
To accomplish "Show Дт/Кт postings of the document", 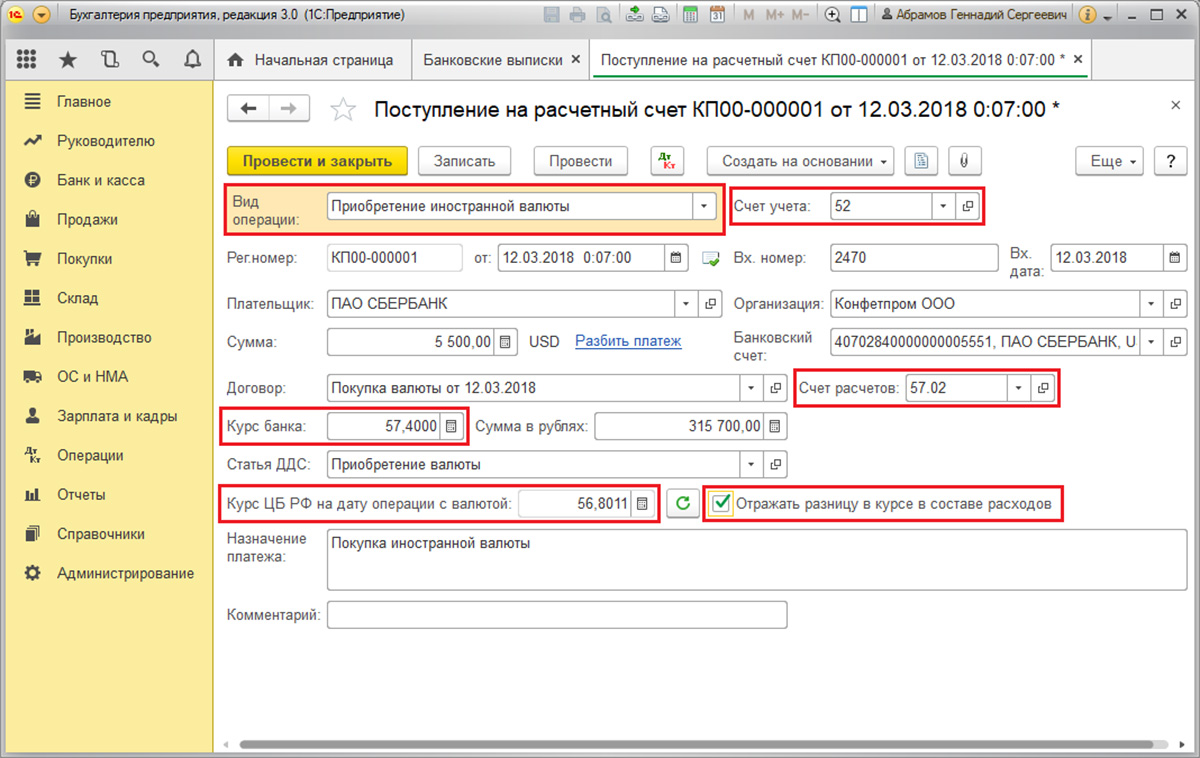I will pyautogui.click(x=667, y=161).
